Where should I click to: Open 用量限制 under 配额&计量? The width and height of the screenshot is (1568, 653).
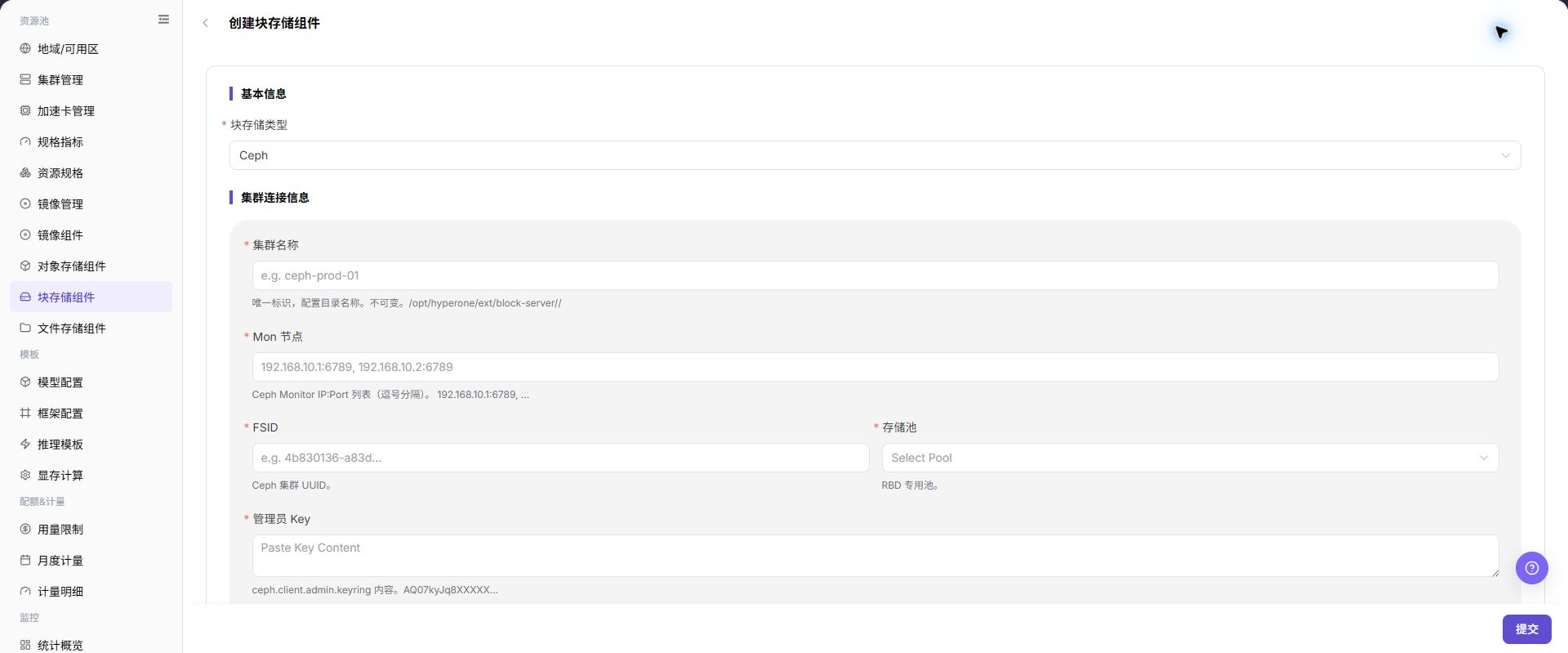[91, 530]
